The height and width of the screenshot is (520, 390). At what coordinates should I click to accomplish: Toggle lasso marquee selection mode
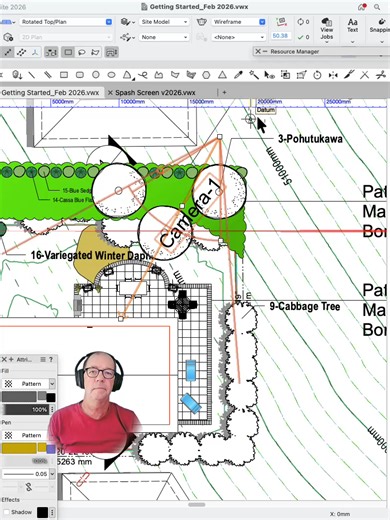click(82, 52)
